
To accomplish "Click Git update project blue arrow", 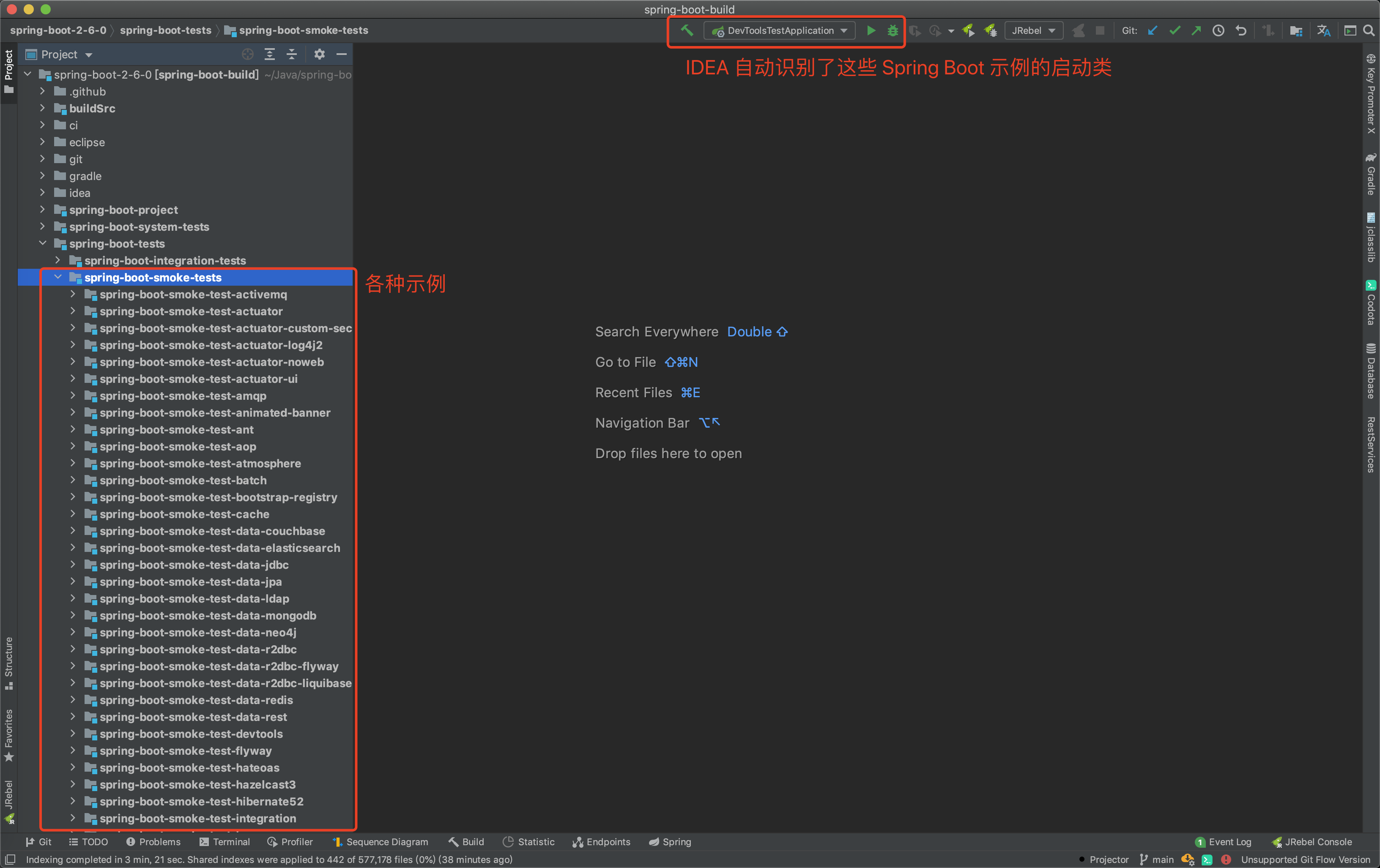I will (x=1153, y=30).
